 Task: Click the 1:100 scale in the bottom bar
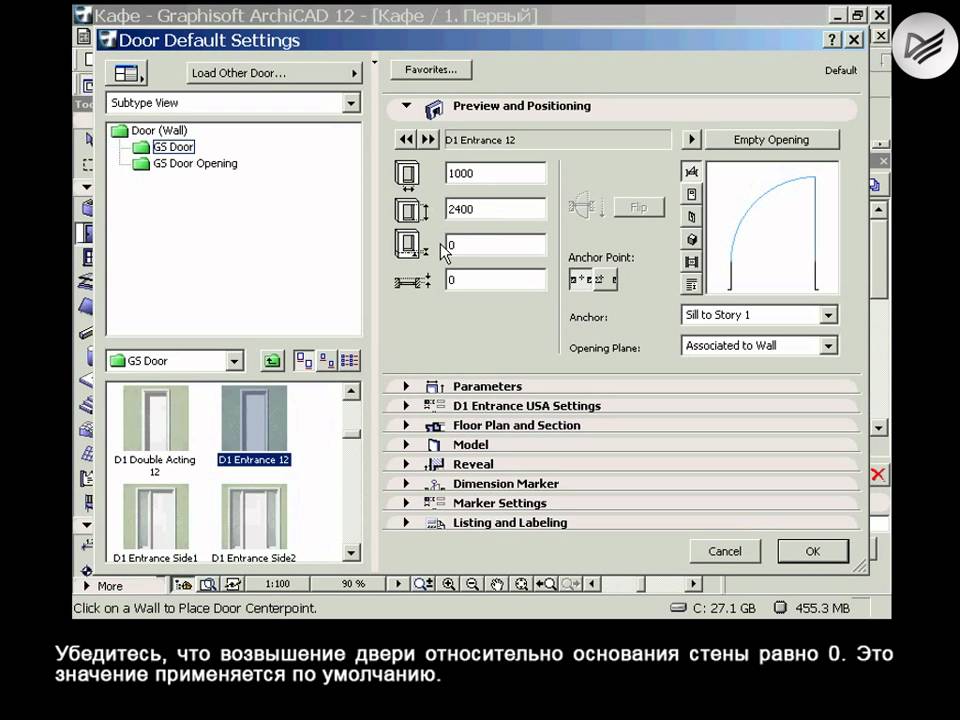pyautogui.click(x=277, y=584)
